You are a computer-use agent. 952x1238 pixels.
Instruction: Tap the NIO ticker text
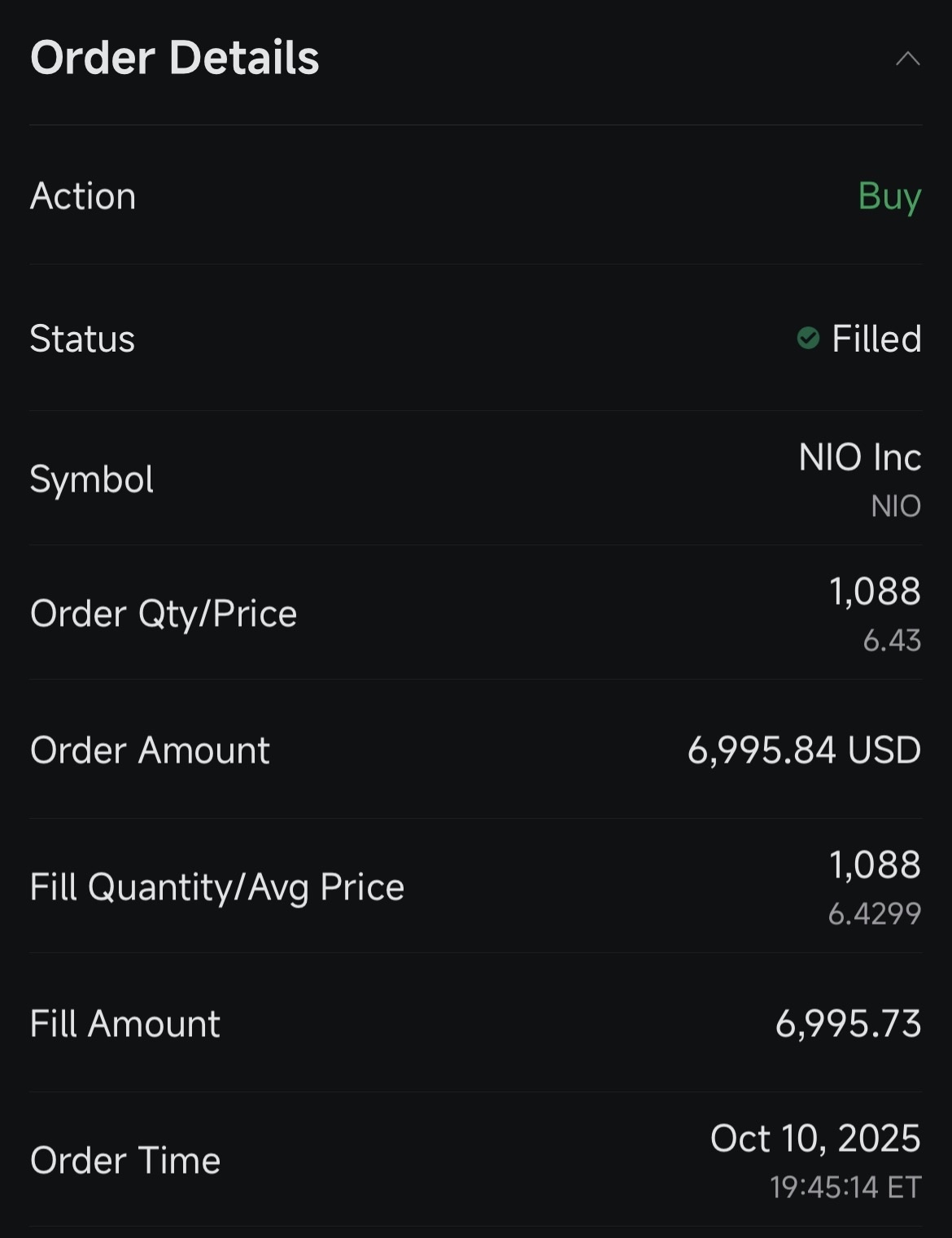click(896, 506)
